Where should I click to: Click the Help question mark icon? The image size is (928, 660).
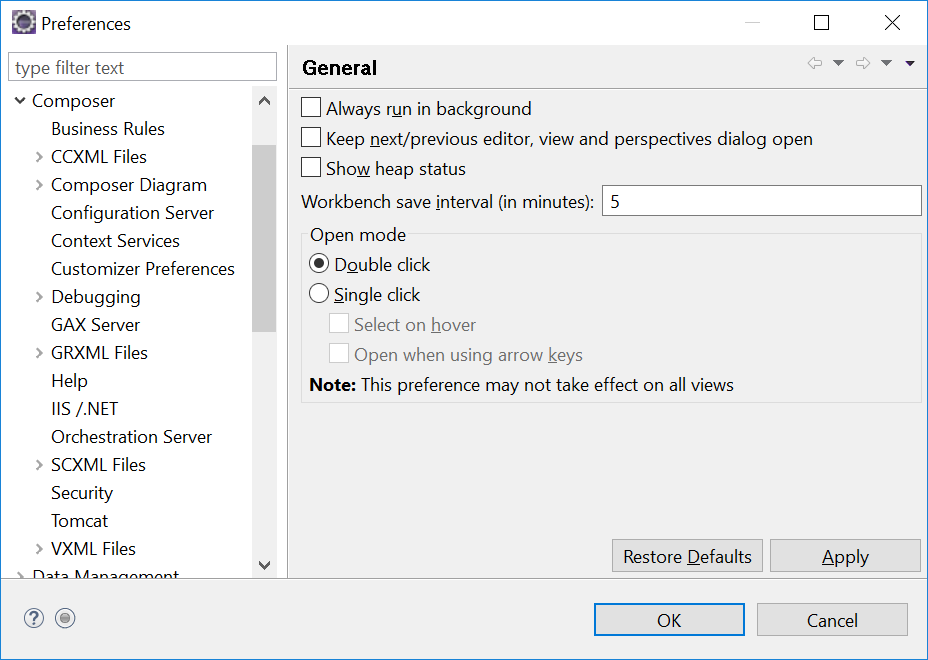(34, 618)
